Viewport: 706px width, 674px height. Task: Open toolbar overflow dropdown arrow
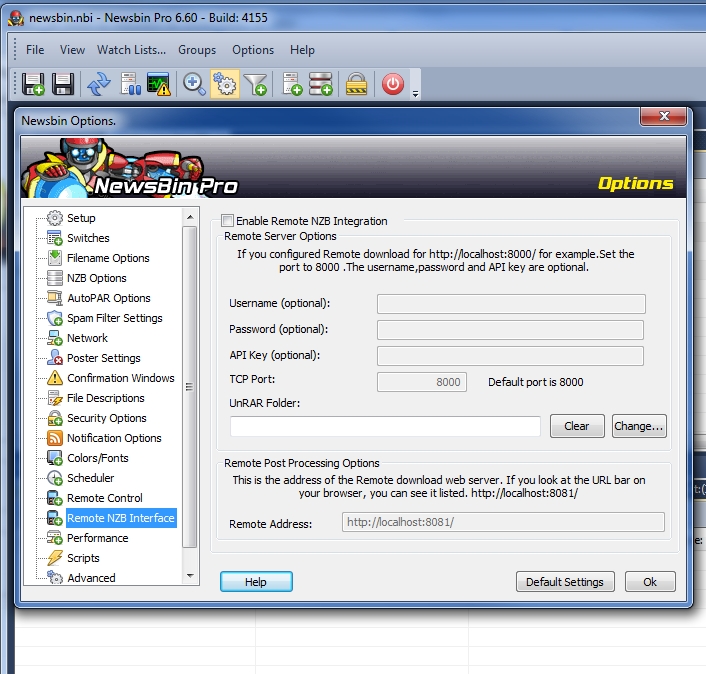416,94
